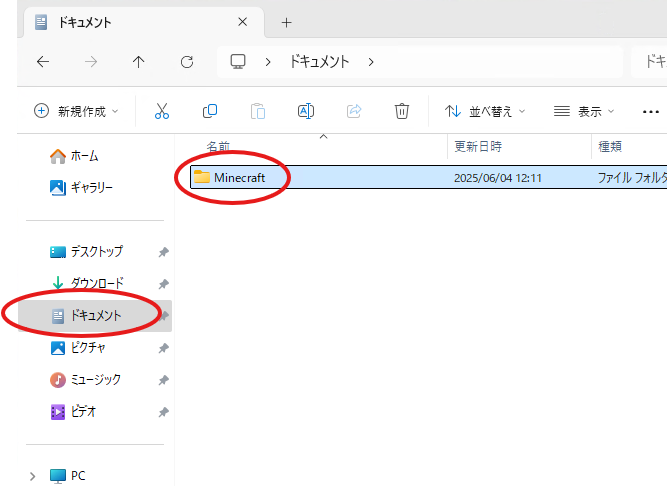Sort by the 名前 column header
Screen dimensions: 667x486
tap(218, 147)
